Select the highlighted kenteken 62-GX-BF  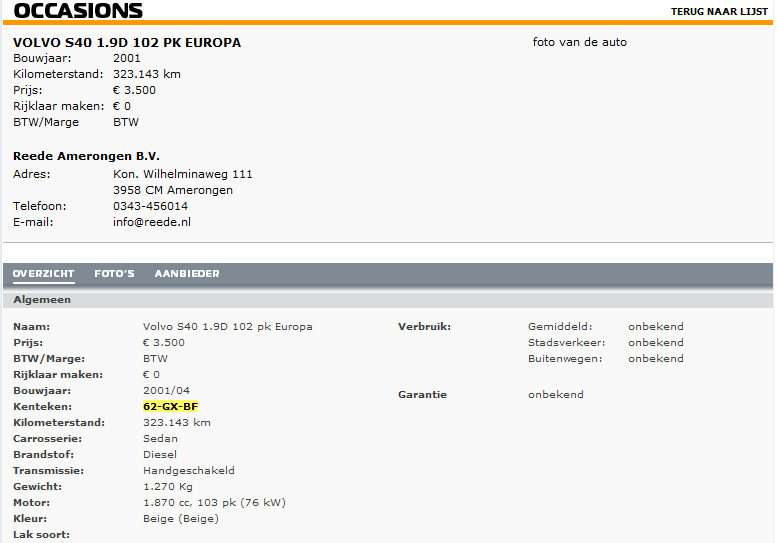tap(171, 407)
